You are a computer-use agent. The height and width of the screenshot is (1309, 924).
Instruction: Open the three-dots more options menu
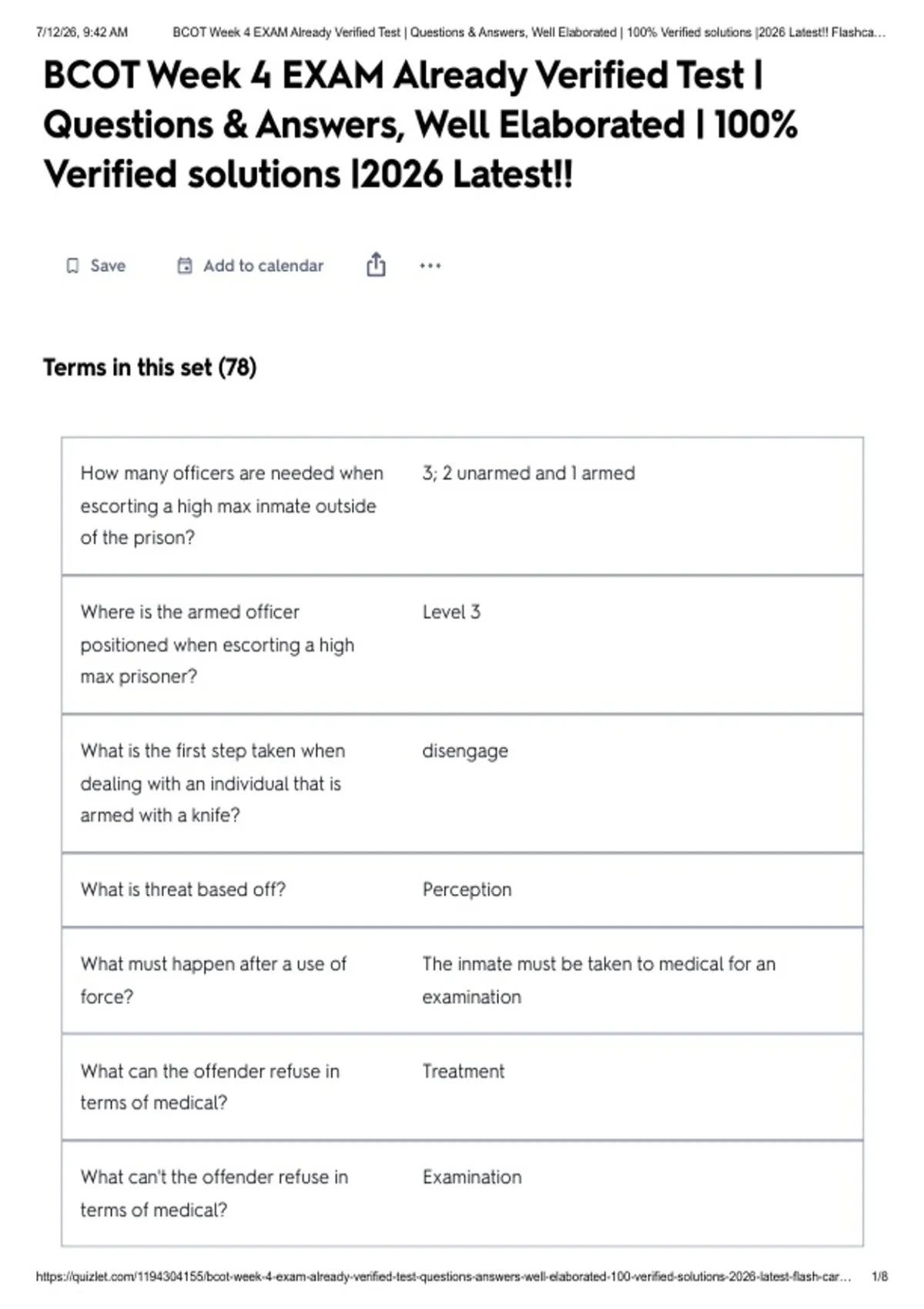coord(430,266)
